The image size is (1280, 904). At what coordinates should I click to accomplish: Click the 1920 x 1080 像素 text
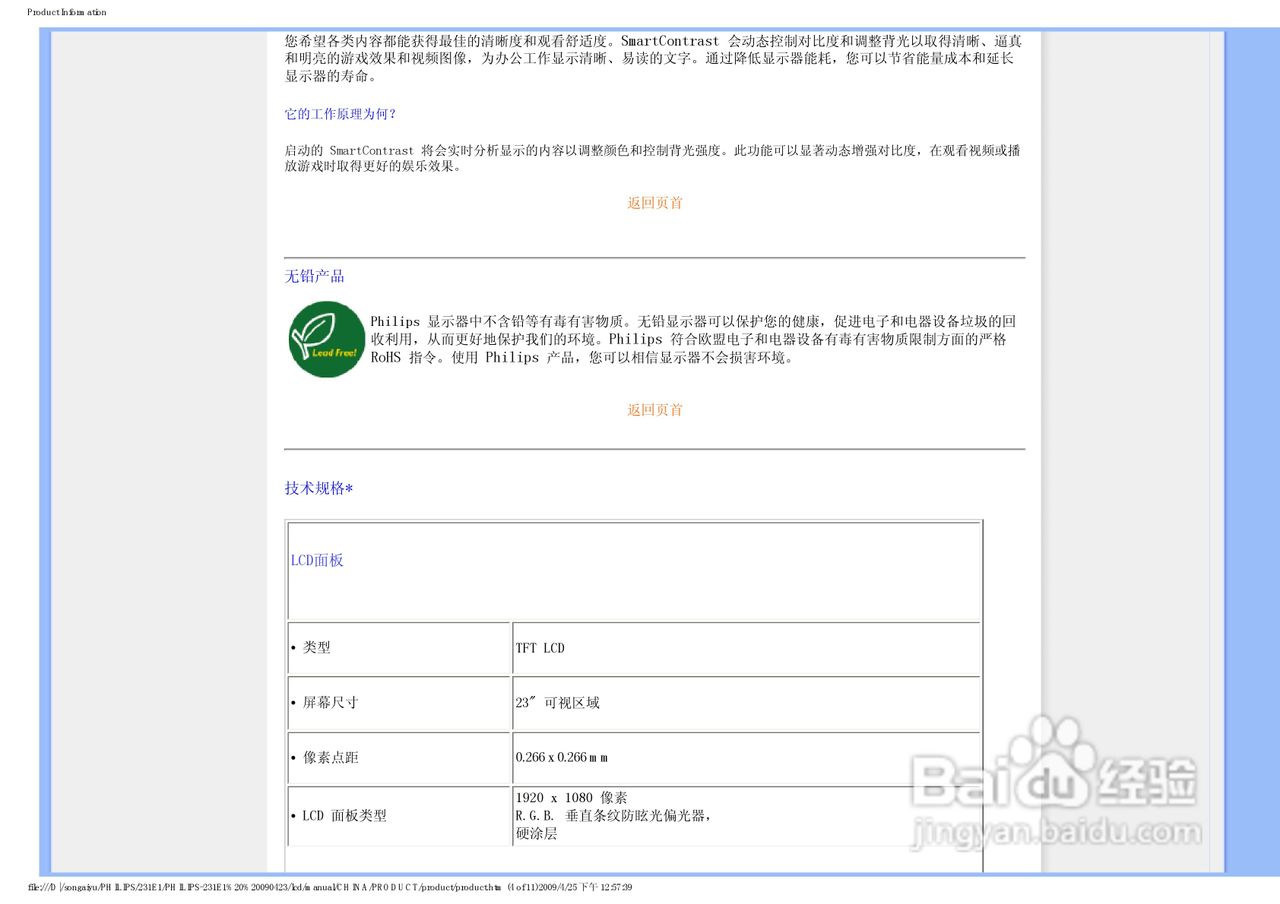pyautogui.click(x=571, y=798)
